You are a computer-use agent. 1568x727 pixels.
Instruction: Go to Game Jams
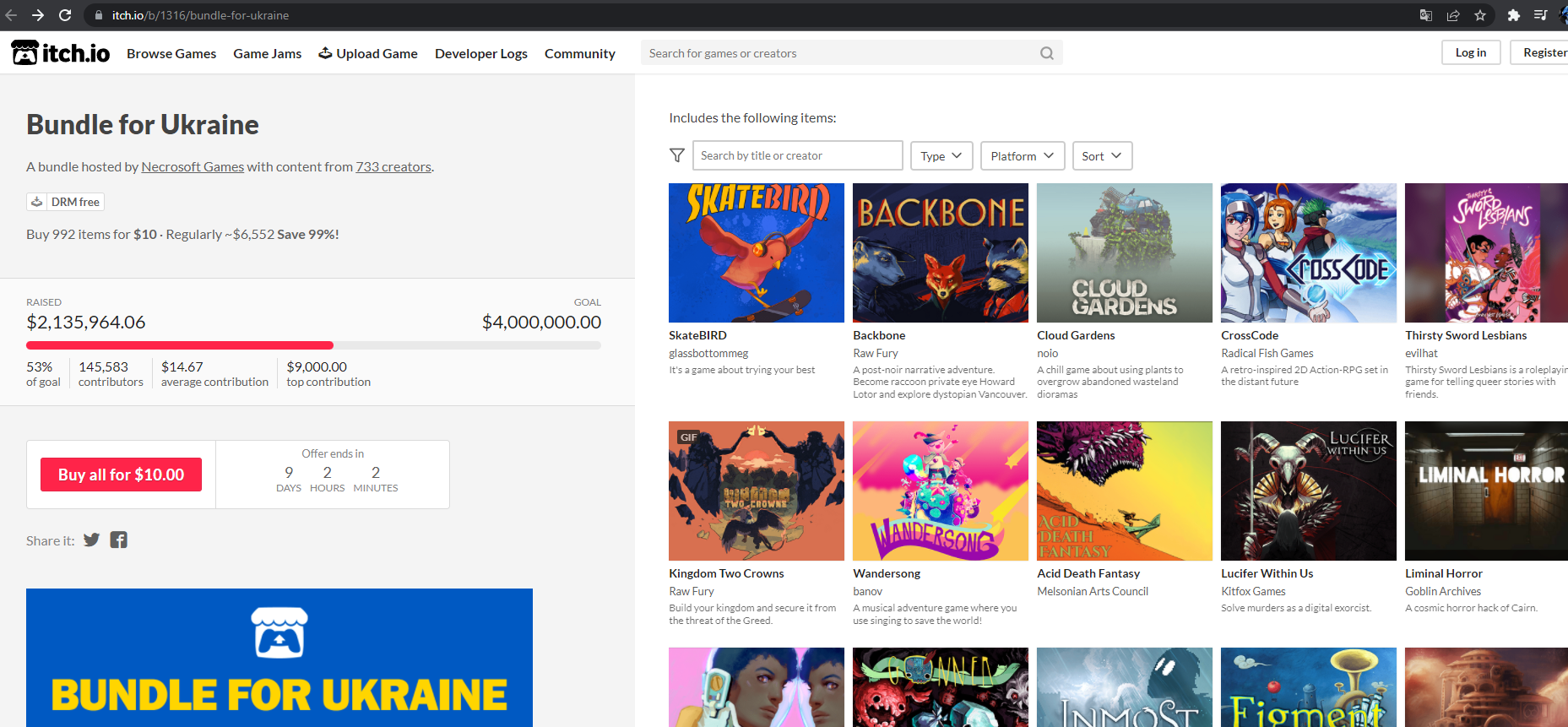[268, 53]
